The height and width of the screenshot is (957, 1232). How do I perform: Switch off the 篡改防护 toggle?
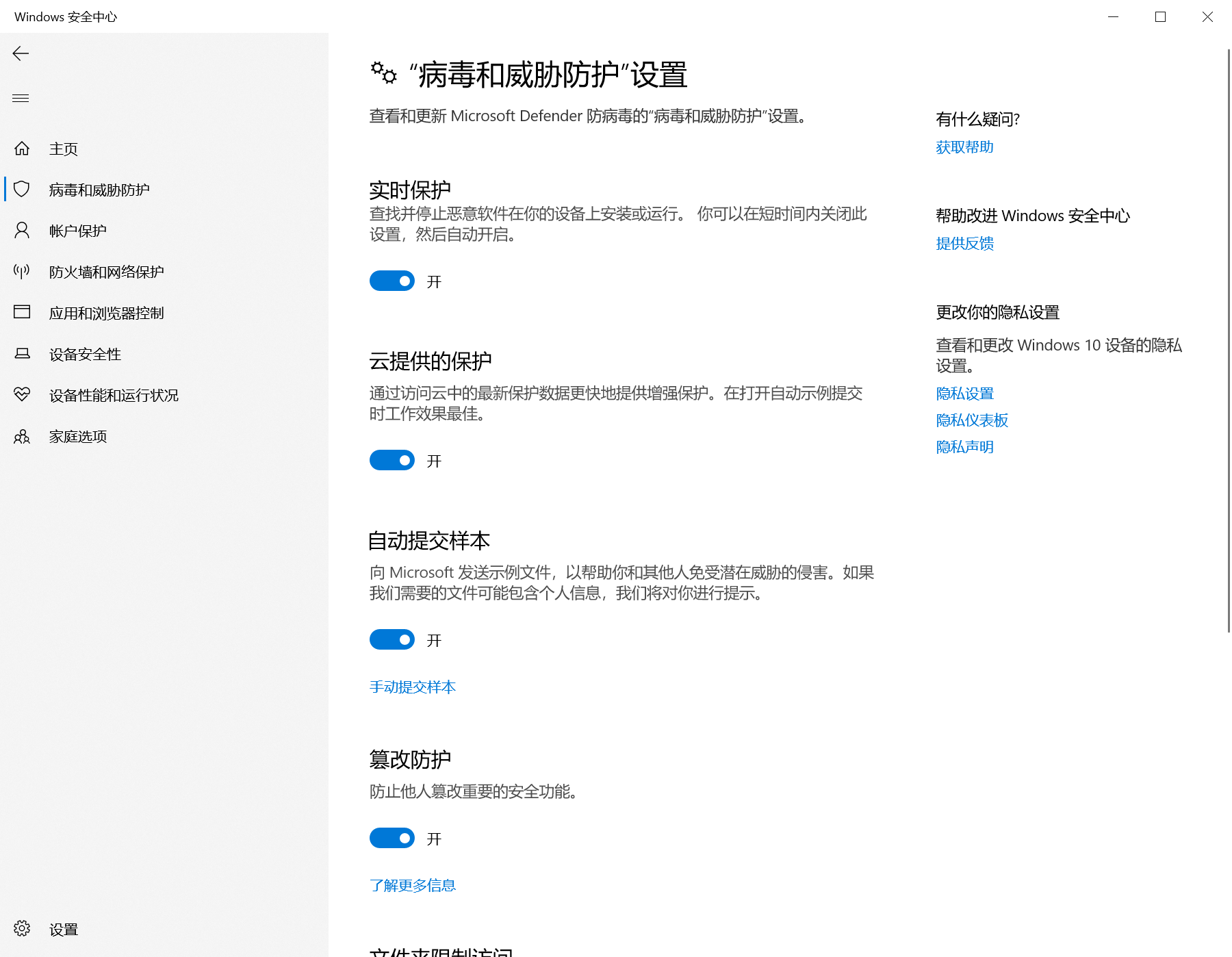click(392, 838)
